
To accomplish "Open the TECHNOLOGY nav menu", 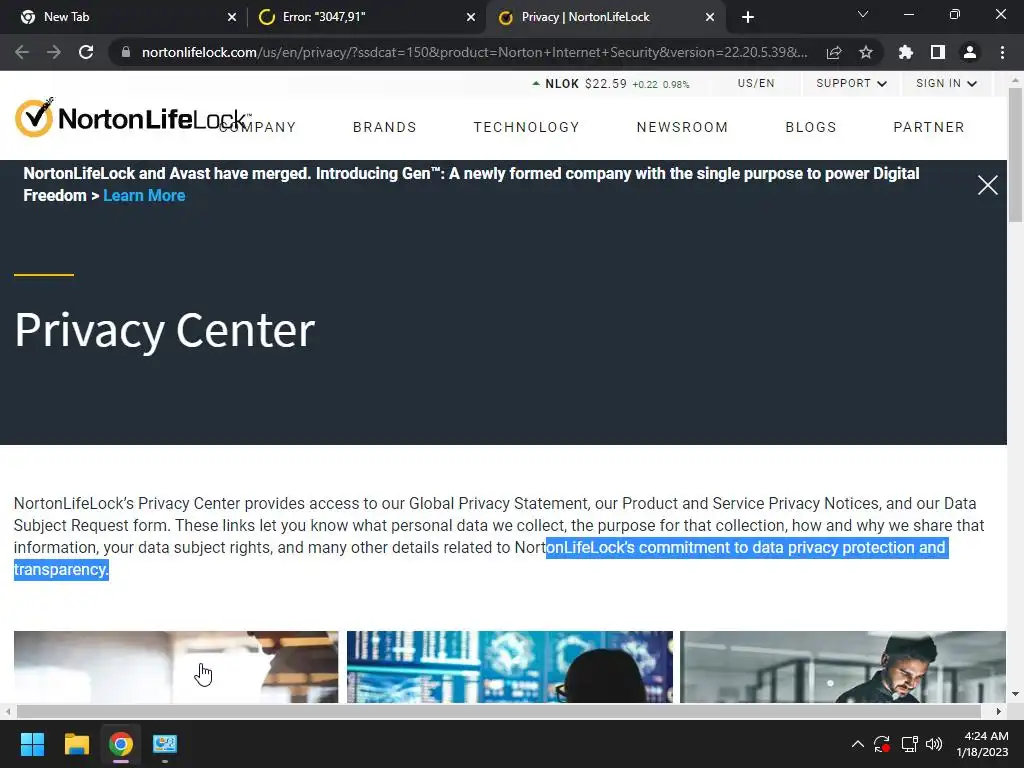I will pyautogui.click(x=526, y=127).
